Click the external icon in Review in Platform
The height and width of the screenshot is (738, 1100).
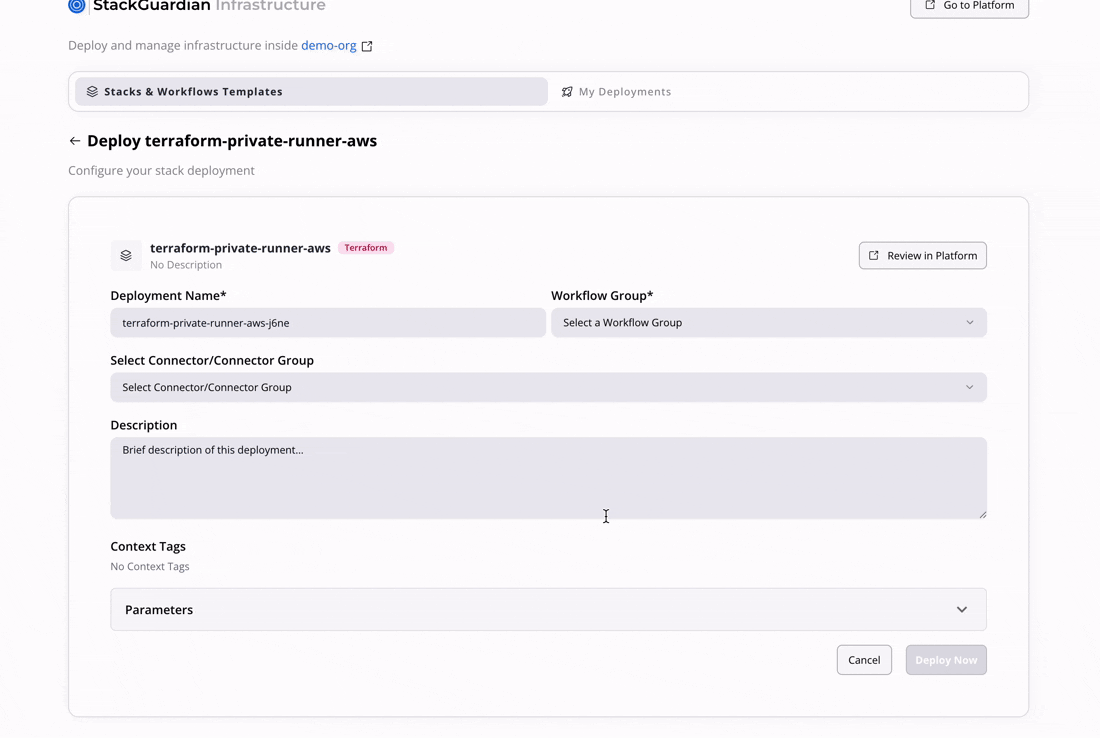[x=874, y=256]
